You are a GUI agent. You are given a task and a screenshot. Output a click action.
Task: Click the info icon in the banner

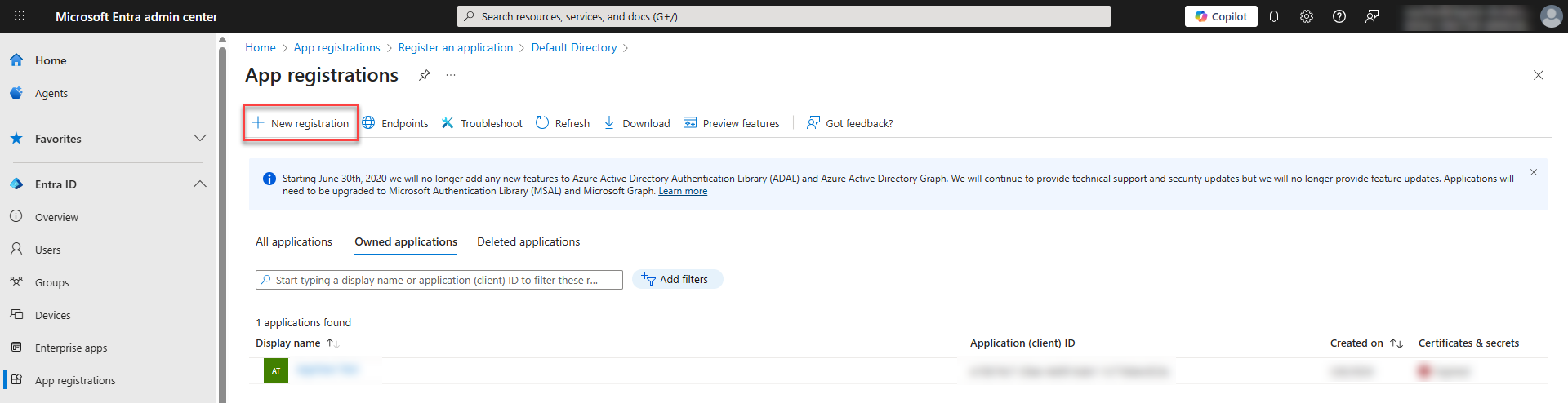coord(269,179)
